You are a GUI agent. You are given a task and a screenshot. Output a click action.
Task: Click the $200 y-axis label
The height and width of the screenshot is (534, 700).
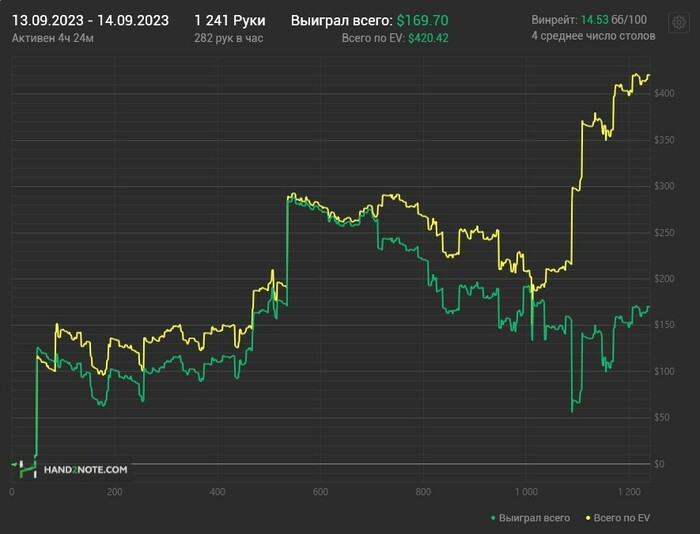(x=664, y=279)
